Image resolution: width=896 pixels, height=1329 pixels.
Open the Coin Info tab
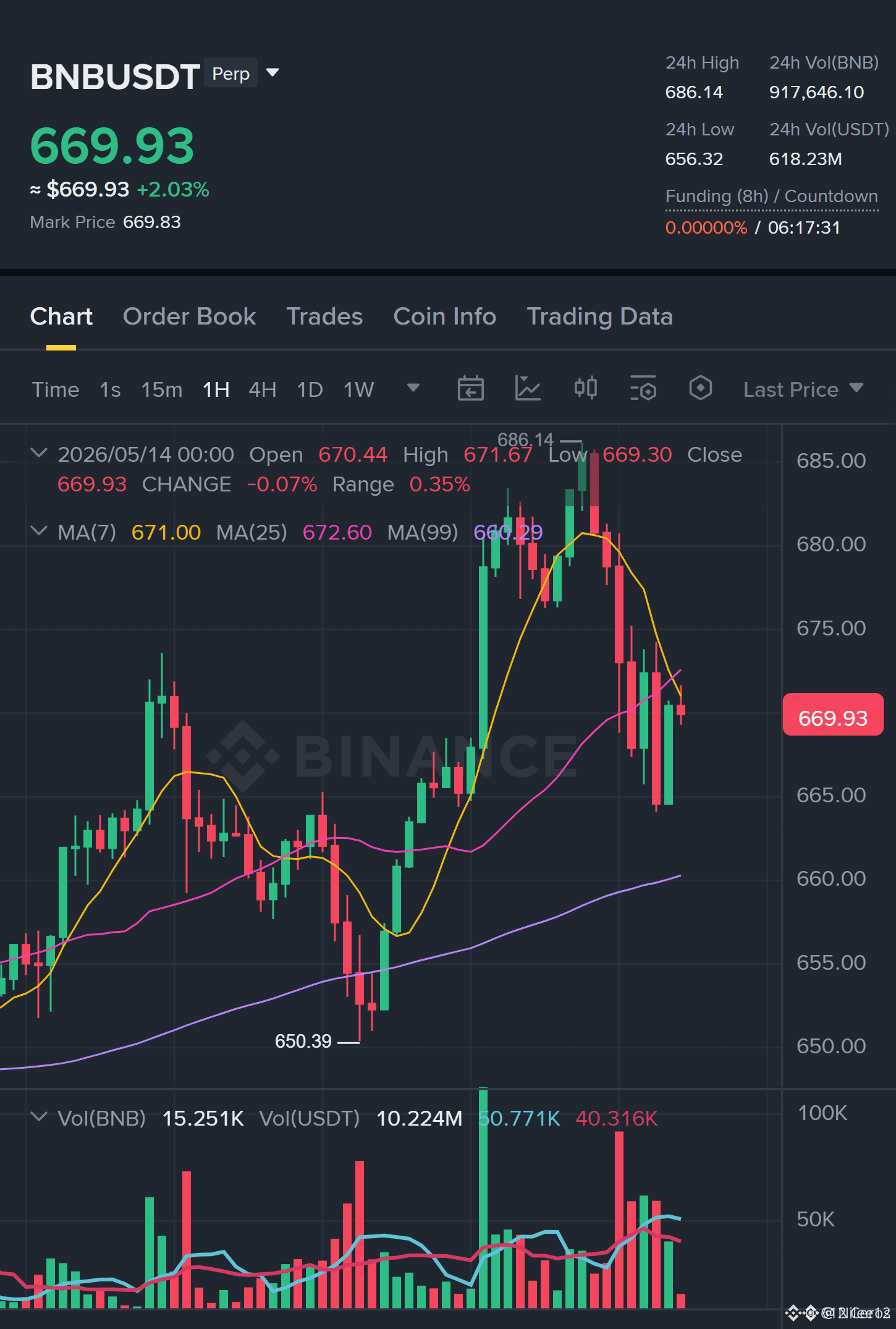(x=444, y=316)
